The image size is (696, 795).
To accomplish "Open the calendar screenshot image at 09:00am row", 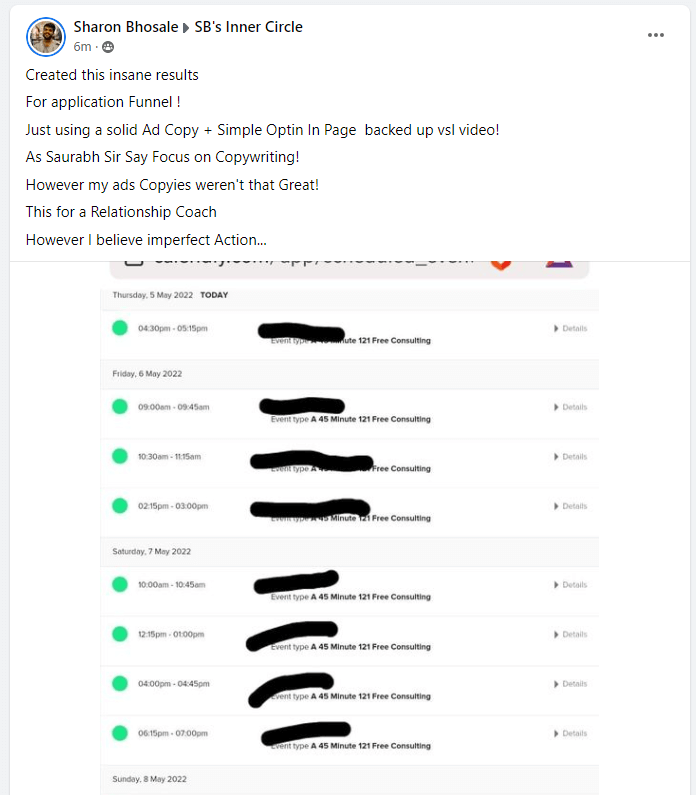I will (x=350, y=413).
